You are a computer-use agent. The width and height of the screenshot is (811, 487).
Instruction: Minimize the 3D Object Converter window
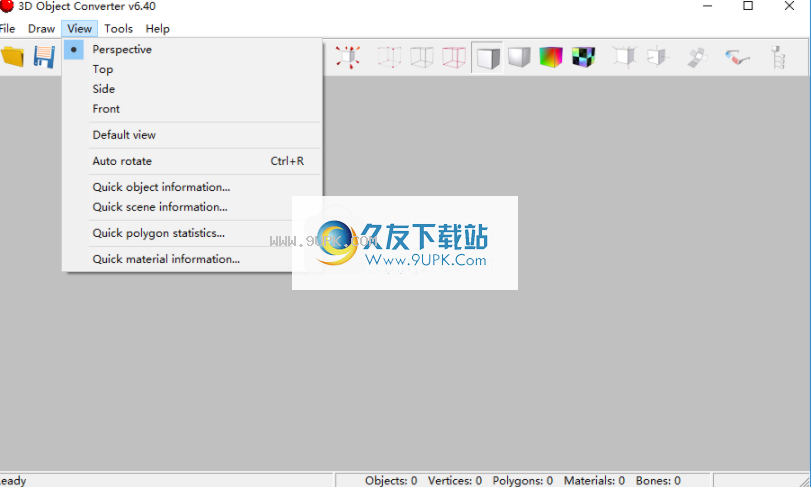[708, 6]
